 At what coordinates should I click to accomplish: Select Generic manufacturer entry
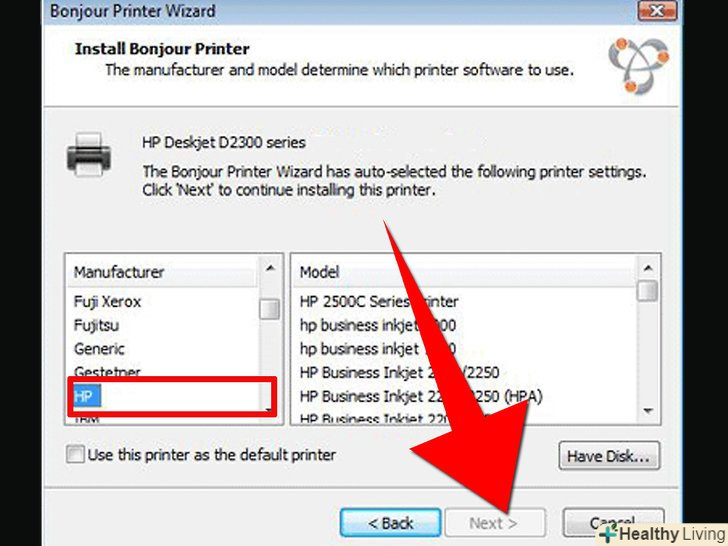(99, 349)
